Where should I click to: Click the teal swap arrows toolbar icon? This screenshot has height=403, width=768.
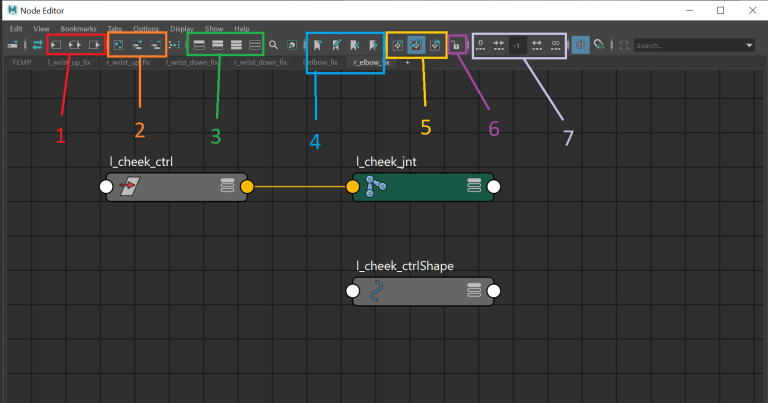[37, 45]
